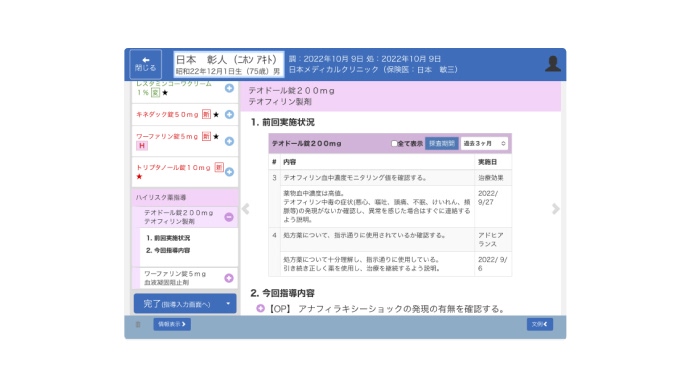Click the black star beside キネダック錠50mg
Image resolution: width=690 pixels, height=388 pixels.
click(x=216, y=114)
